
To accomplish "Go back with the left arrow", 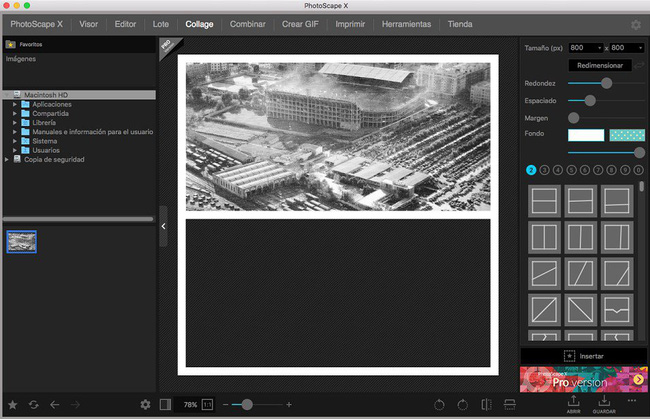I will pos(55,405).
